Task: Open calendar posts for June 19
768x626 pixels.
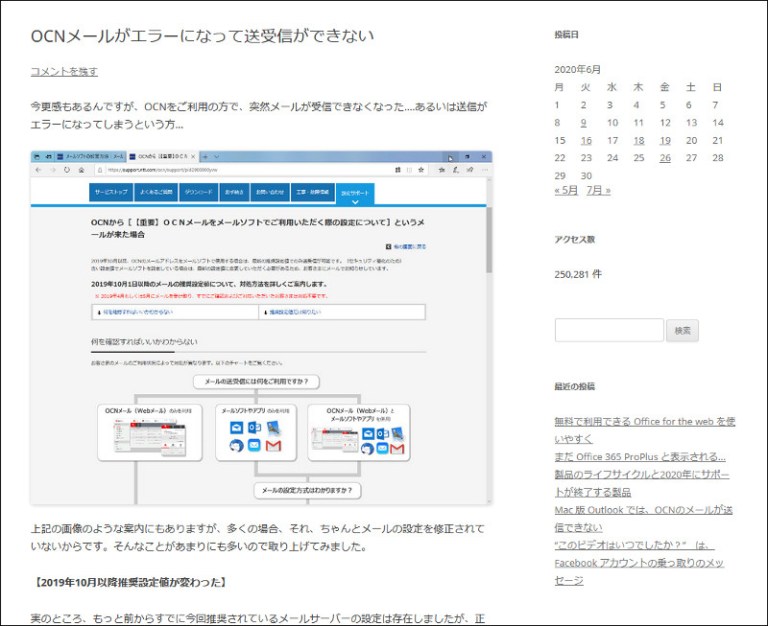Action: tap(665, 141)
